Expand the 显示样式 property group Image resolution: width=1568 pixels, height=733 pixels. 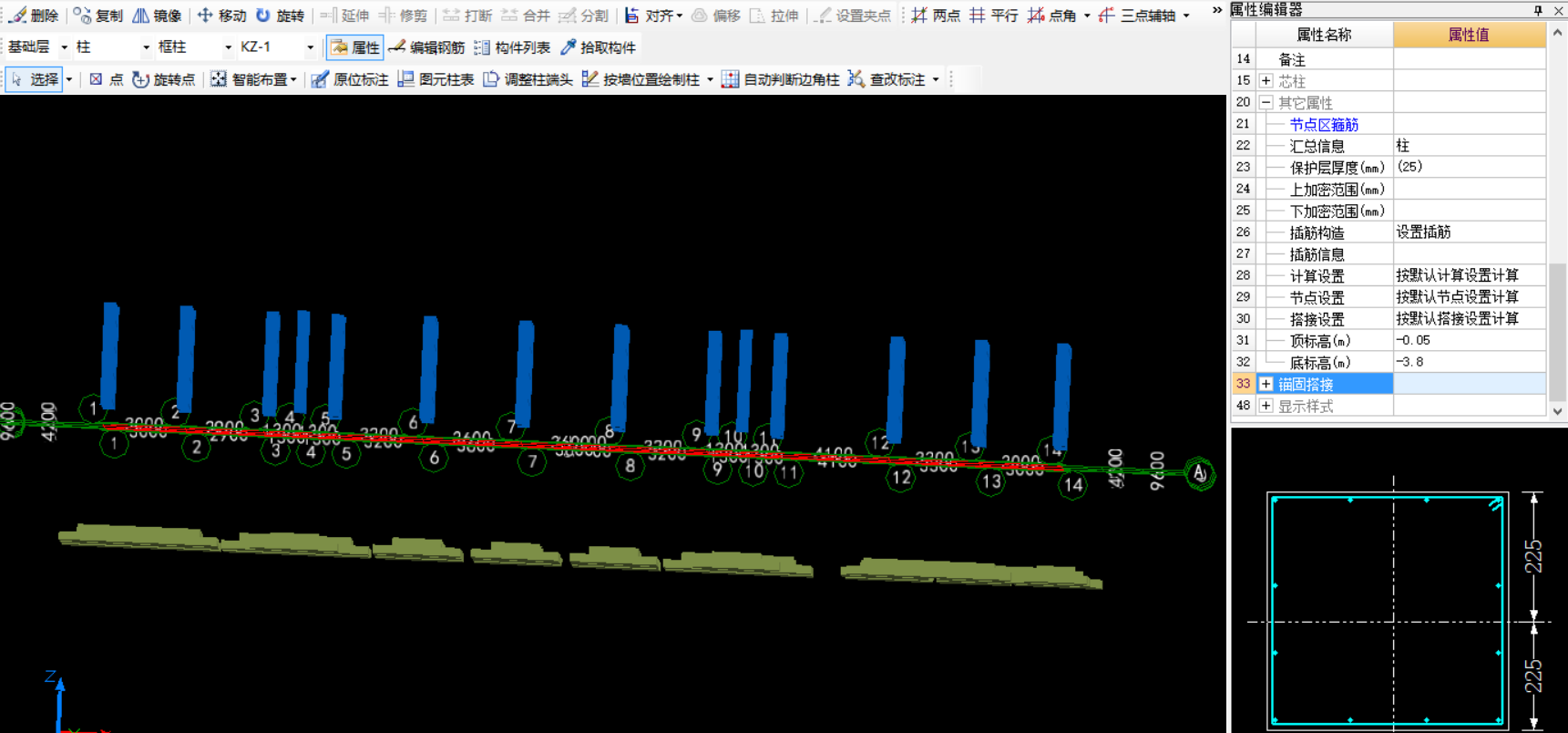click(x=1266, y=406)
